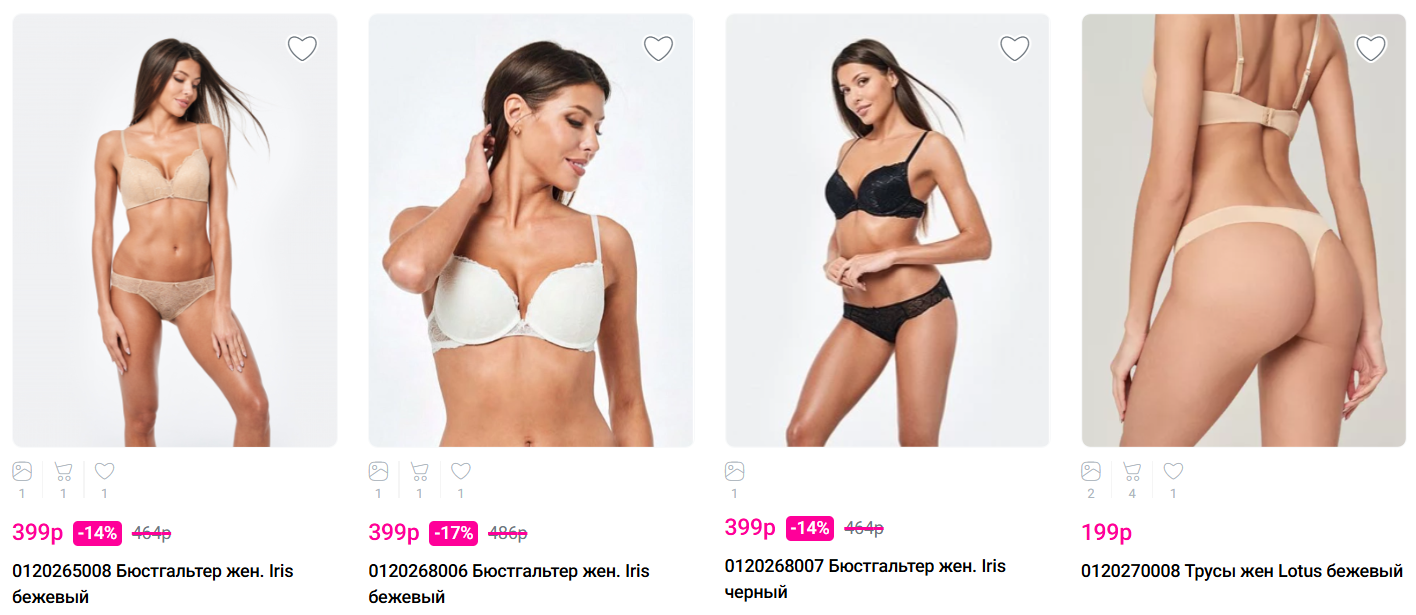The image size is (1416, 615).
Task: Click cart icon under Lotus panties product
Action: [1132, 471]
